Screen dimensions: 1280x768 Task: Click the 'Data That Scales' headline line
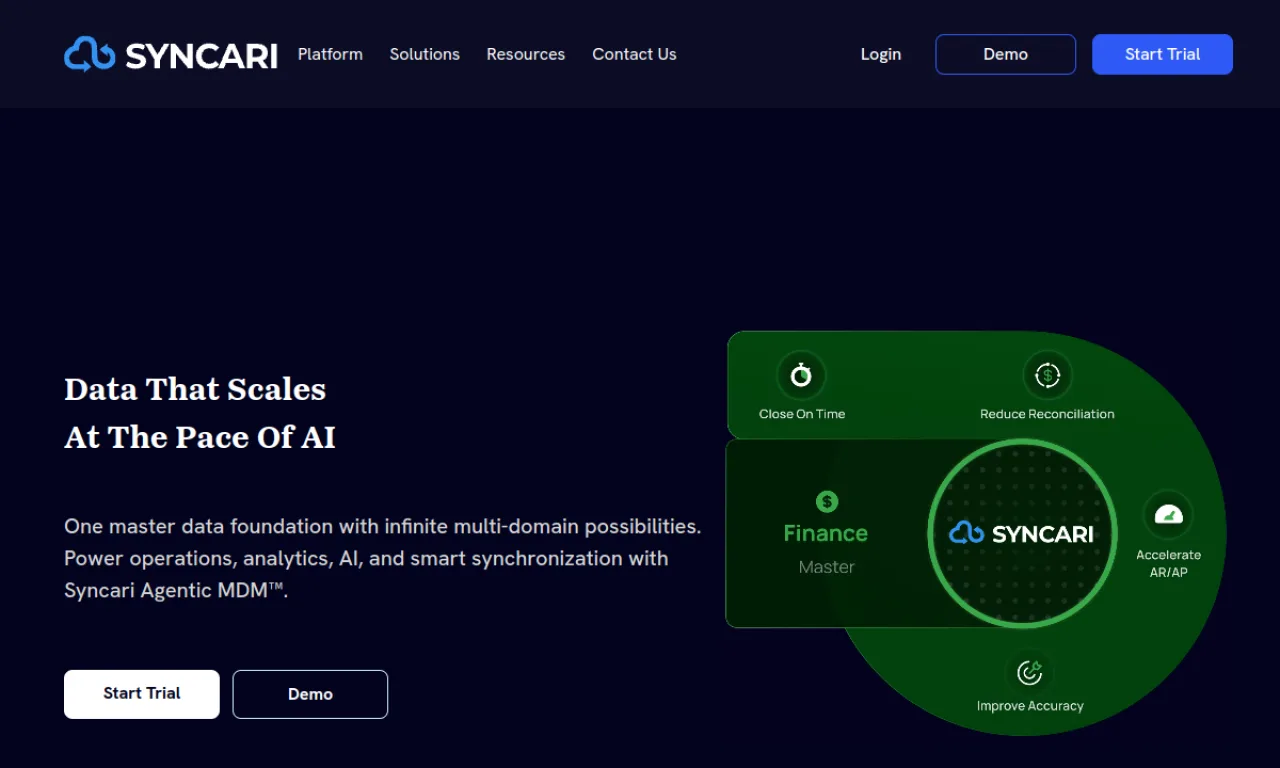(x=195, y=389)
